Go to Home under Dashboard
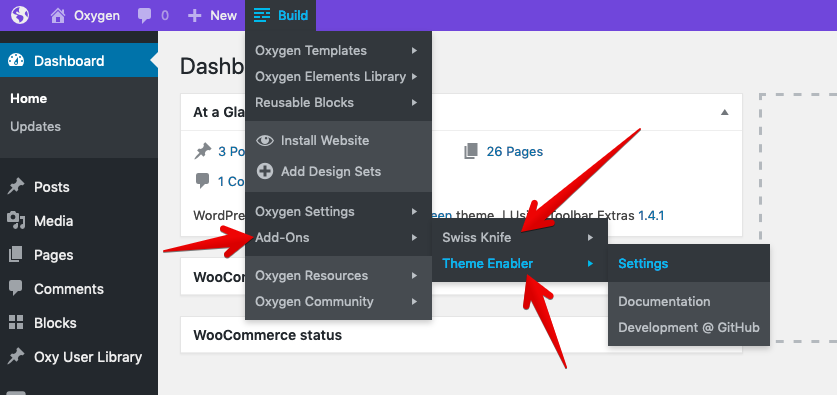This screenshot has width=837, height=395. 29,99
